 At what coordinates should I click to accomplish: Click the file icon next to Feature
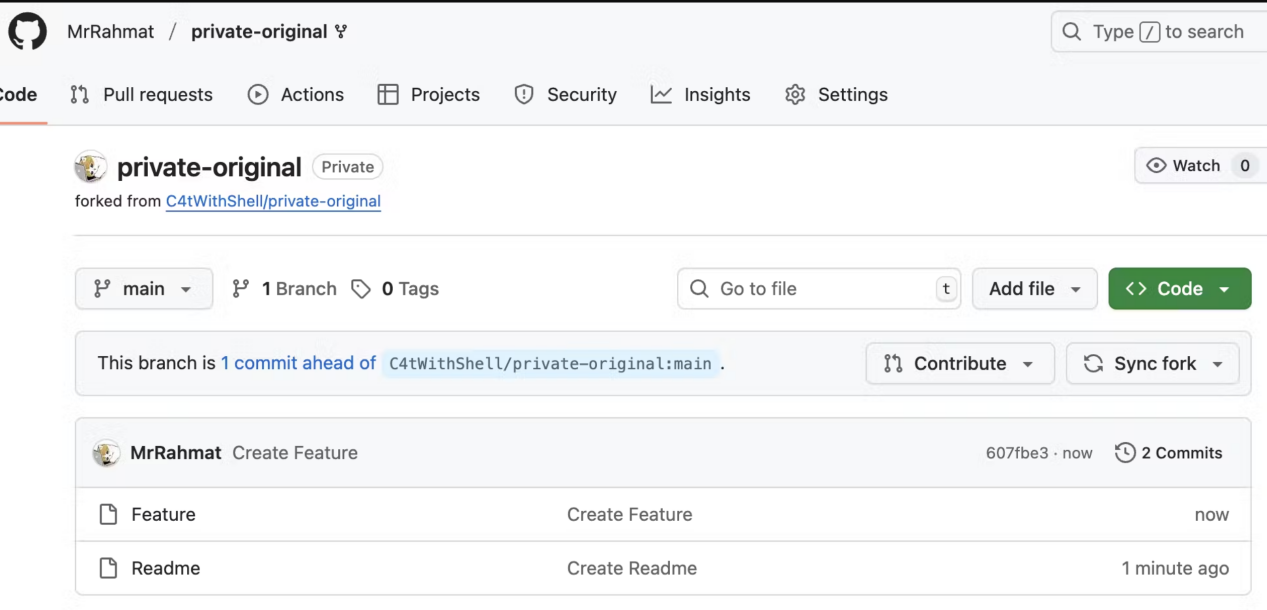pyautogui.click(x=108, y=515)
